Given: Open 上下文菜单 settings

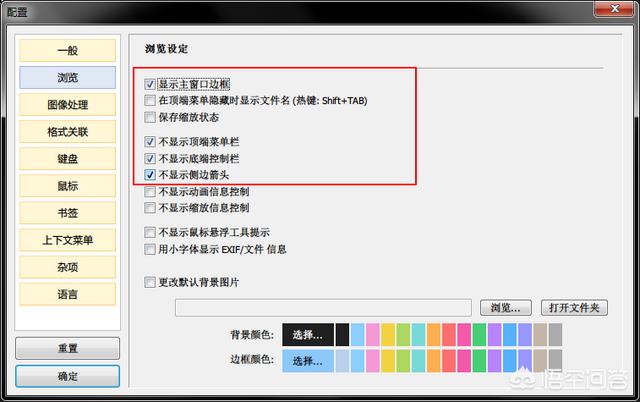Looking at the screenshot, I should pos(67,240).
